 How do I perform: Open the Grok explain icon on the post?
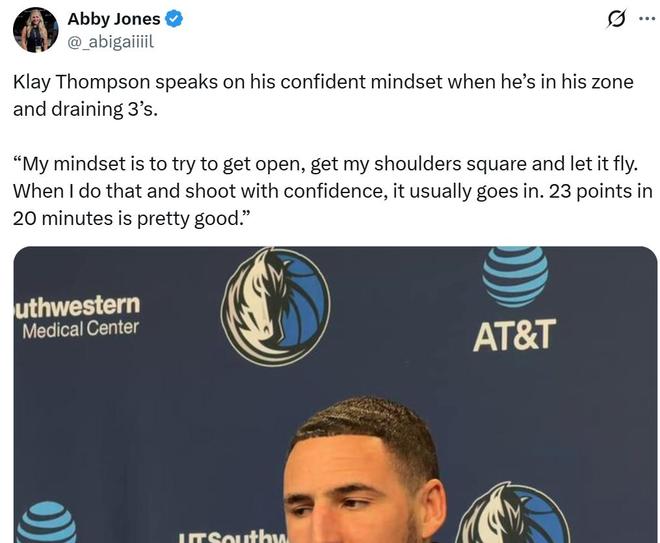click(x=617, y=19)
